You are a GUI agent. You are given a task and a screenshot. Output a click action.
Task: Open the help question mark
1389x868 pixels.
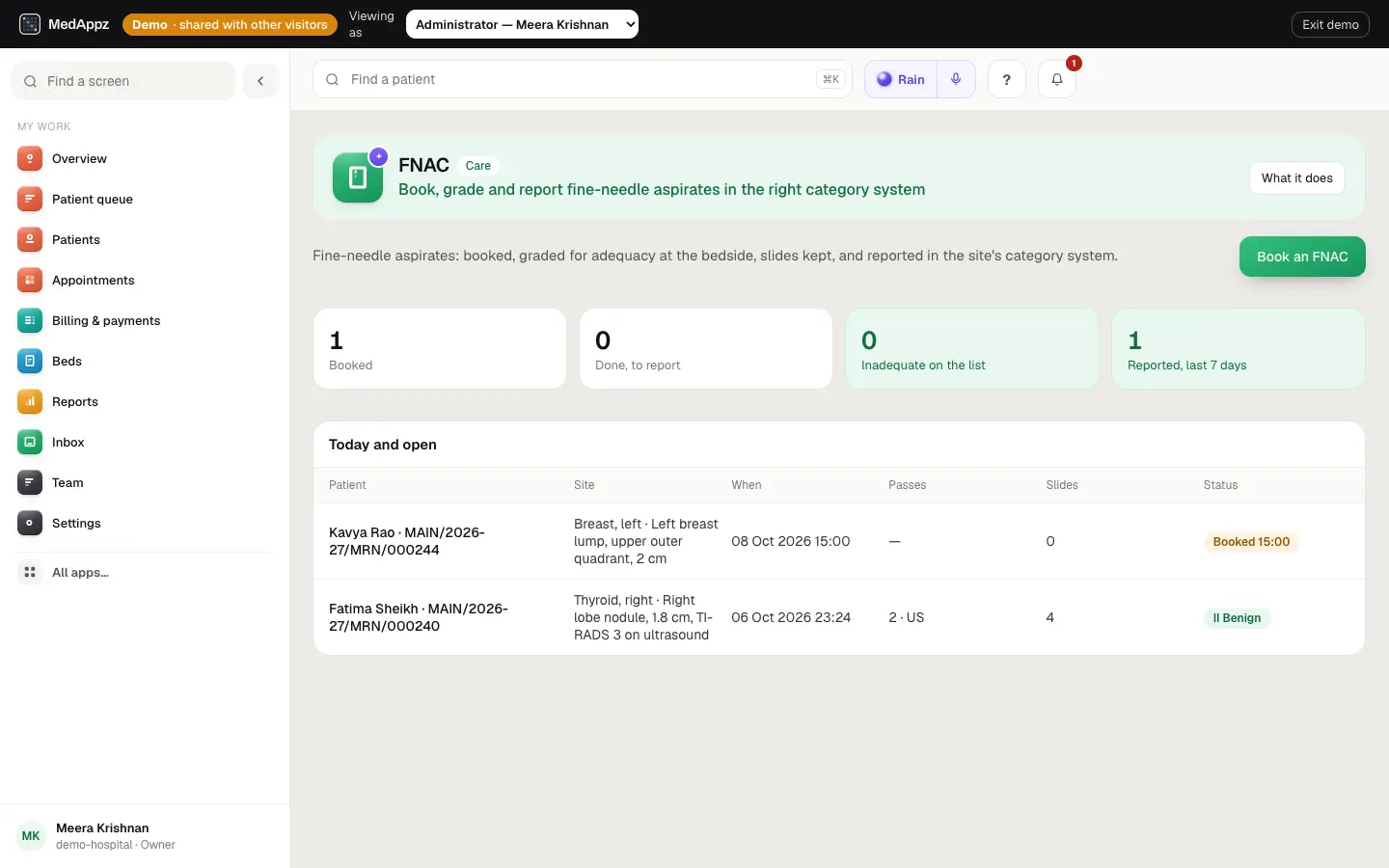(1007, 79)
